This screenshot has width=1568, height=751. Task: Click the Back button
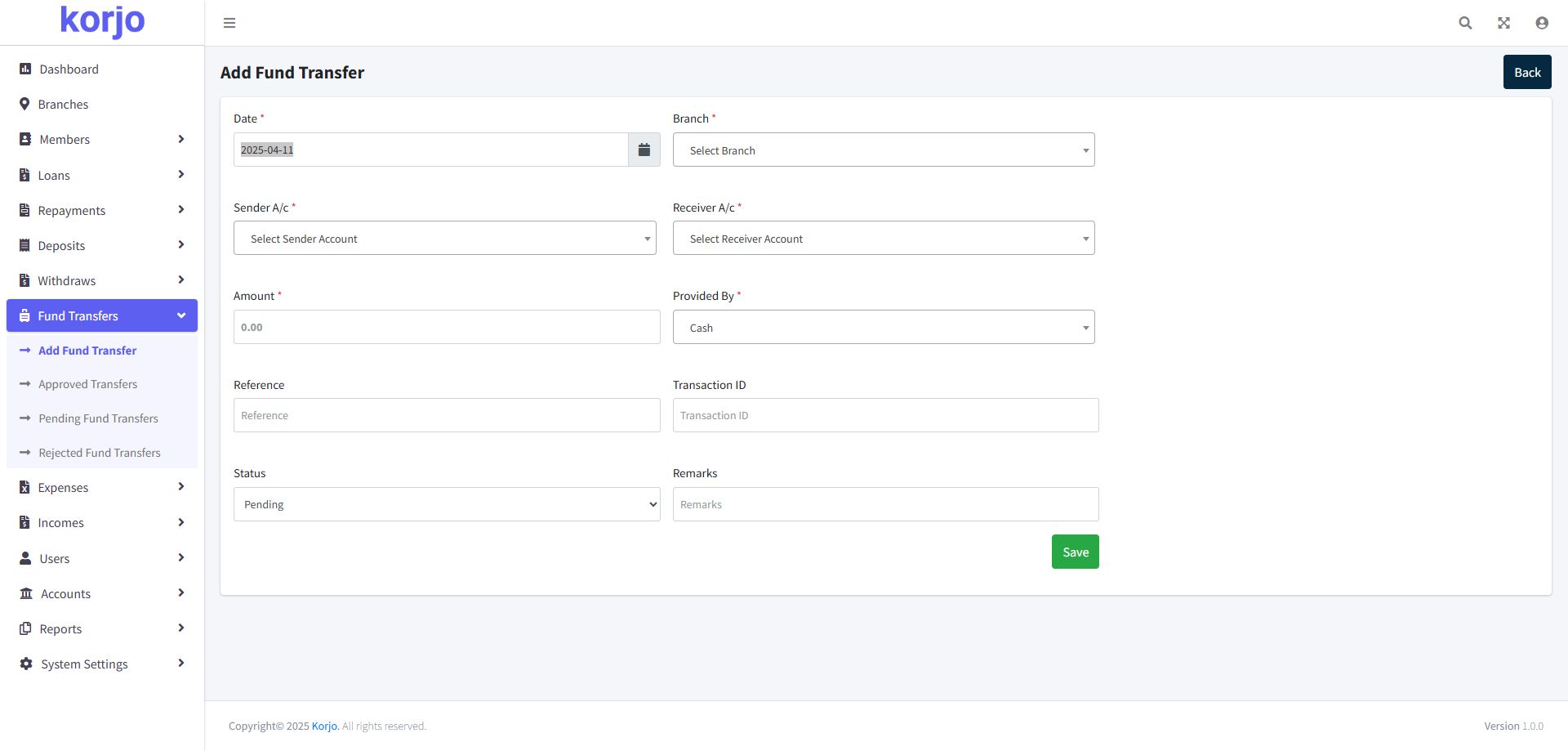coord(1526,73)
